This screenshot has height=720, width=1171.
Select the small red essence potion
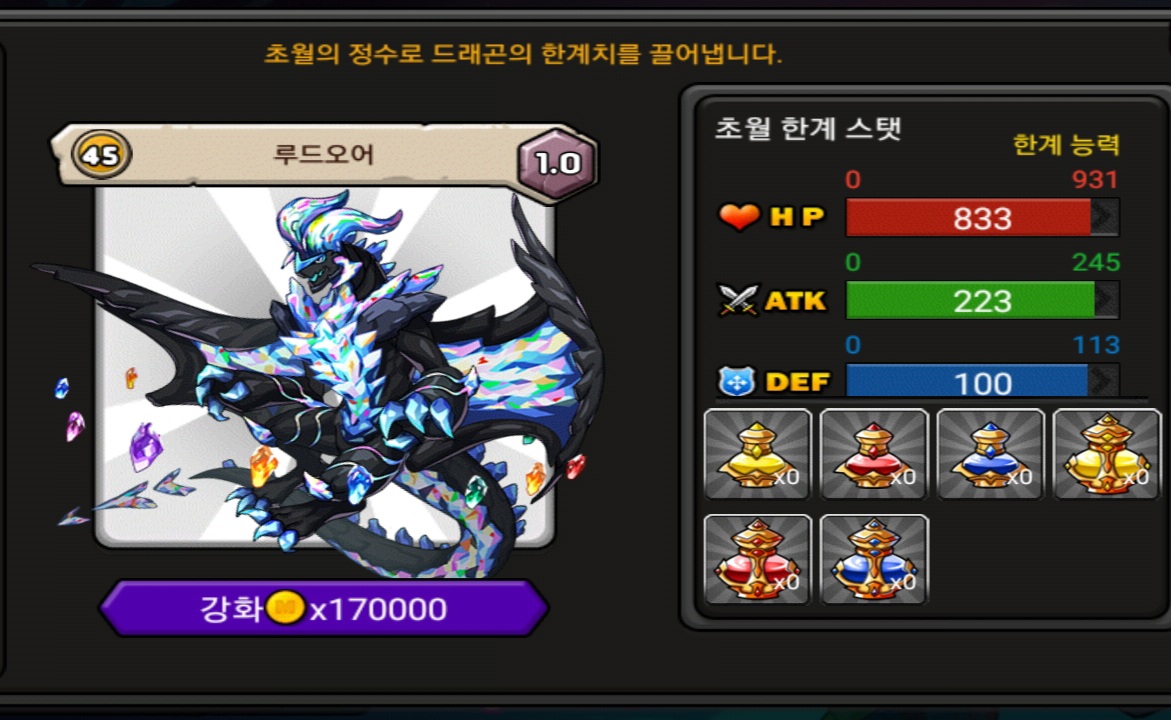coord(874,453)
